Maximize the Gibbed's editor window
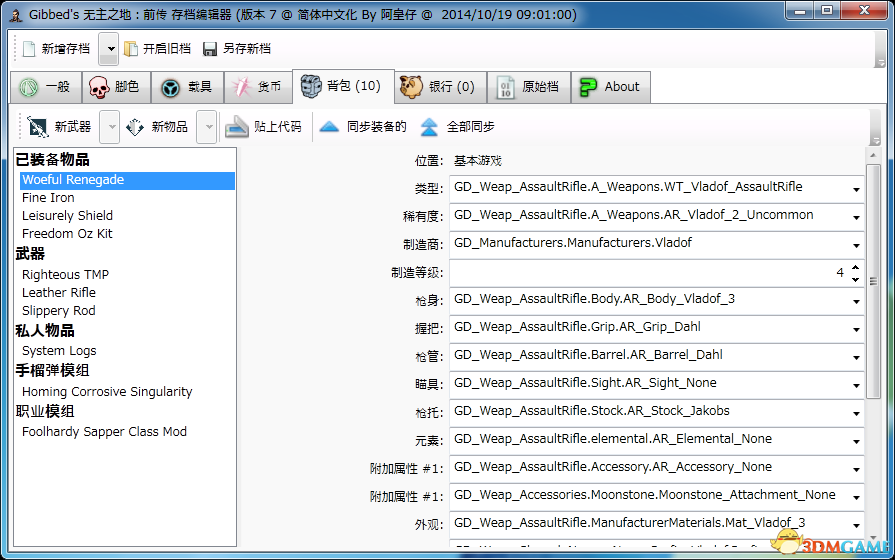Image resolution: width=895 pixels, height=560 pixels. pyautogui.click(x=827, y=11)
